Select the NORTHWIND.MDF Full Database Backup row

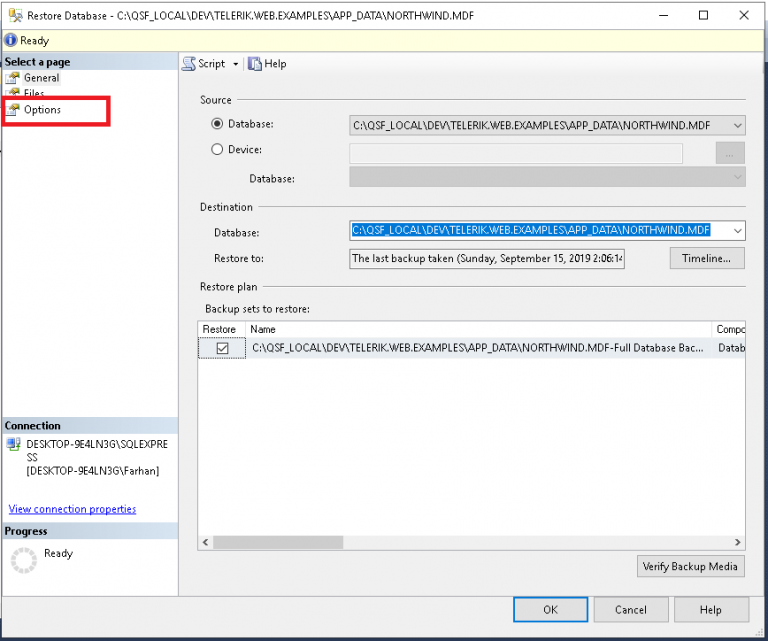point(471,348)
